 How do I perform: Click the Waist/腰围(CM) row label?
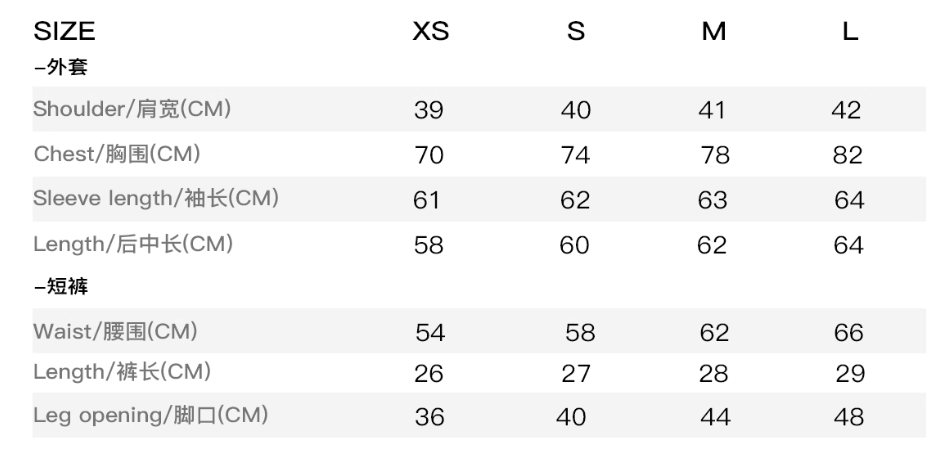click(x=115, y=331)
